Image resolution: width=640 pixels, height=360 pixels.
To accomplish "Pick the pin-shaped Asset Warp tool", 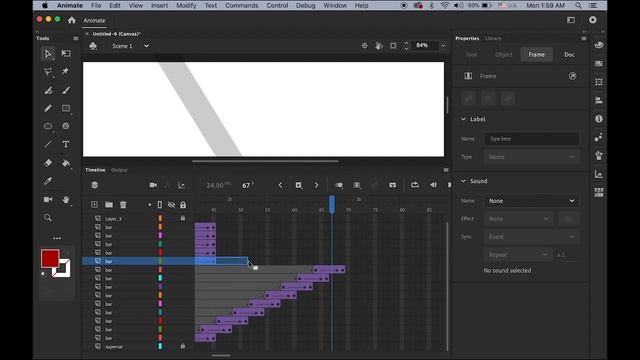I will coord(65,71).
